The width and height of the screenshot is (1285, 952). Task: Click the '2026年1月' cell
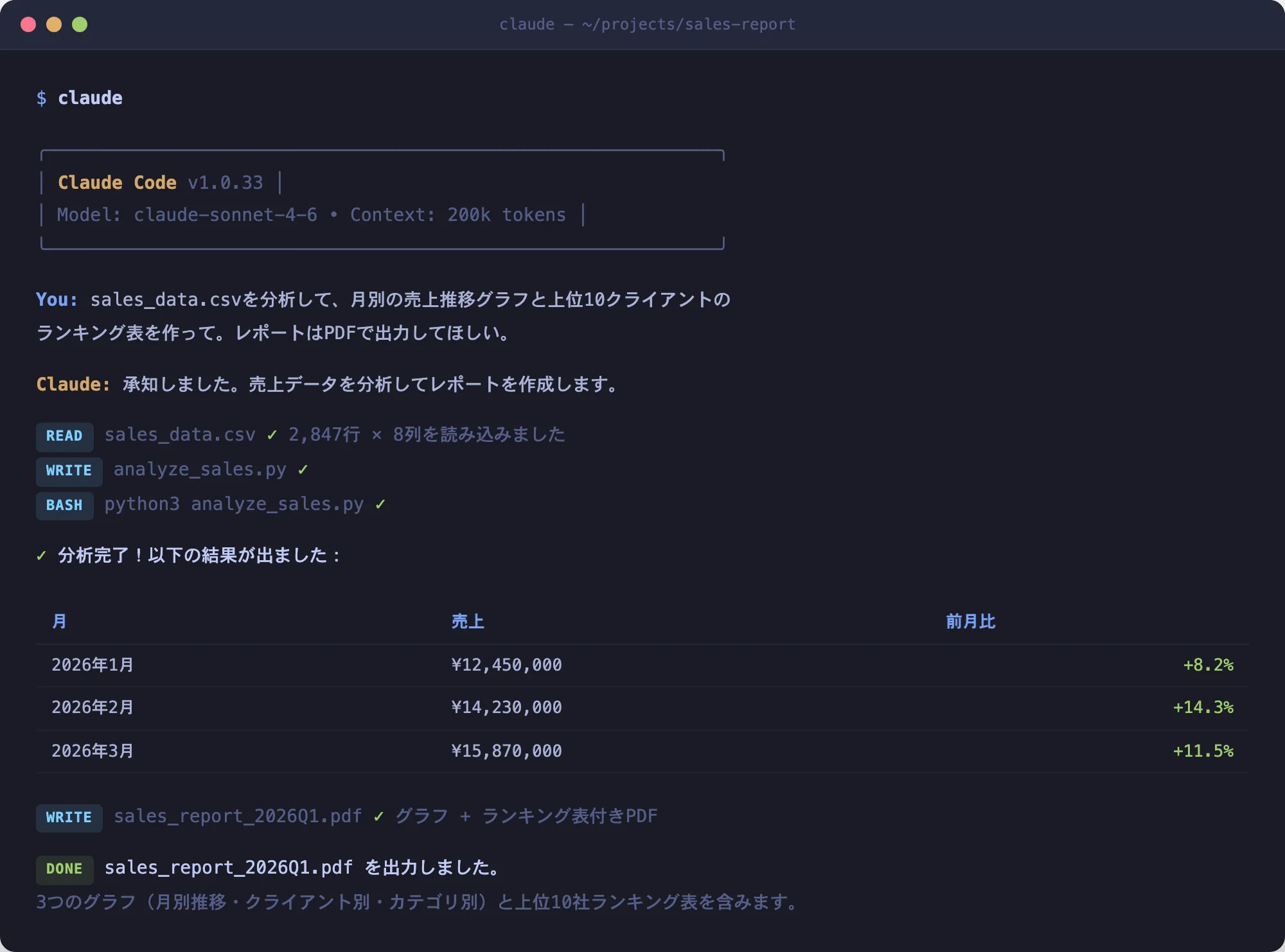pos(93,665)
